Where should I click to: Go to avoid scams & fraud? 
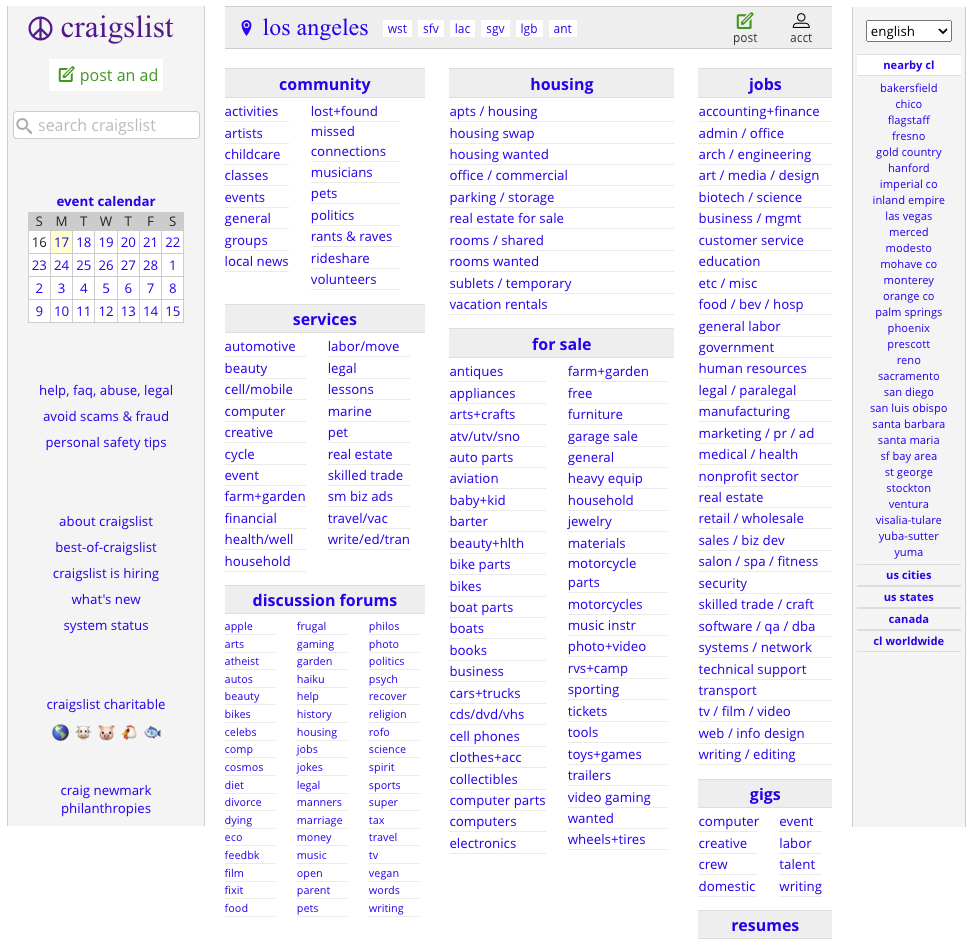click(105, 416)
